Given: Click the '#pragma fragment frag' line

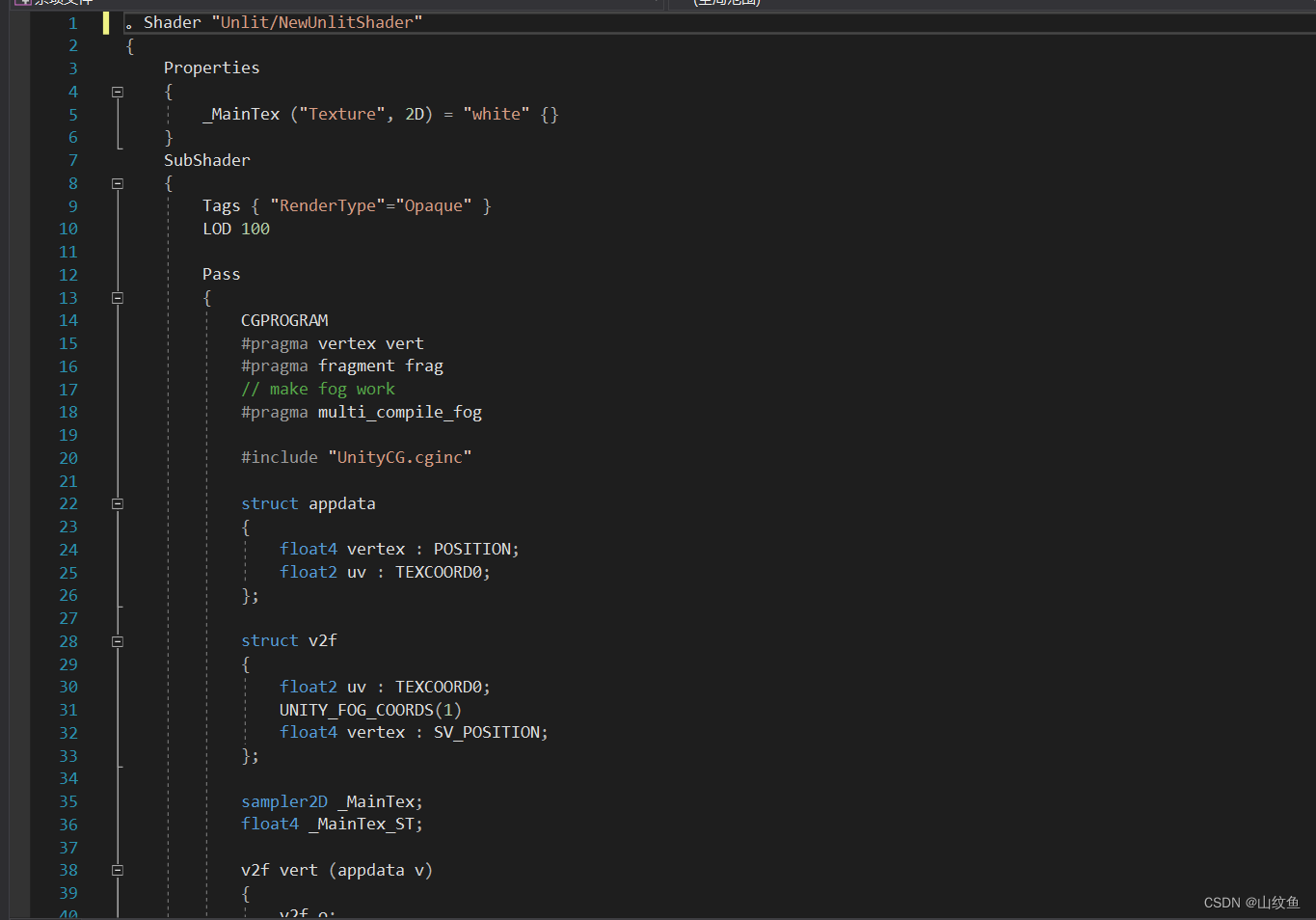Looking at the screenshot, I should pyautogui.click(x=342, y=365).
